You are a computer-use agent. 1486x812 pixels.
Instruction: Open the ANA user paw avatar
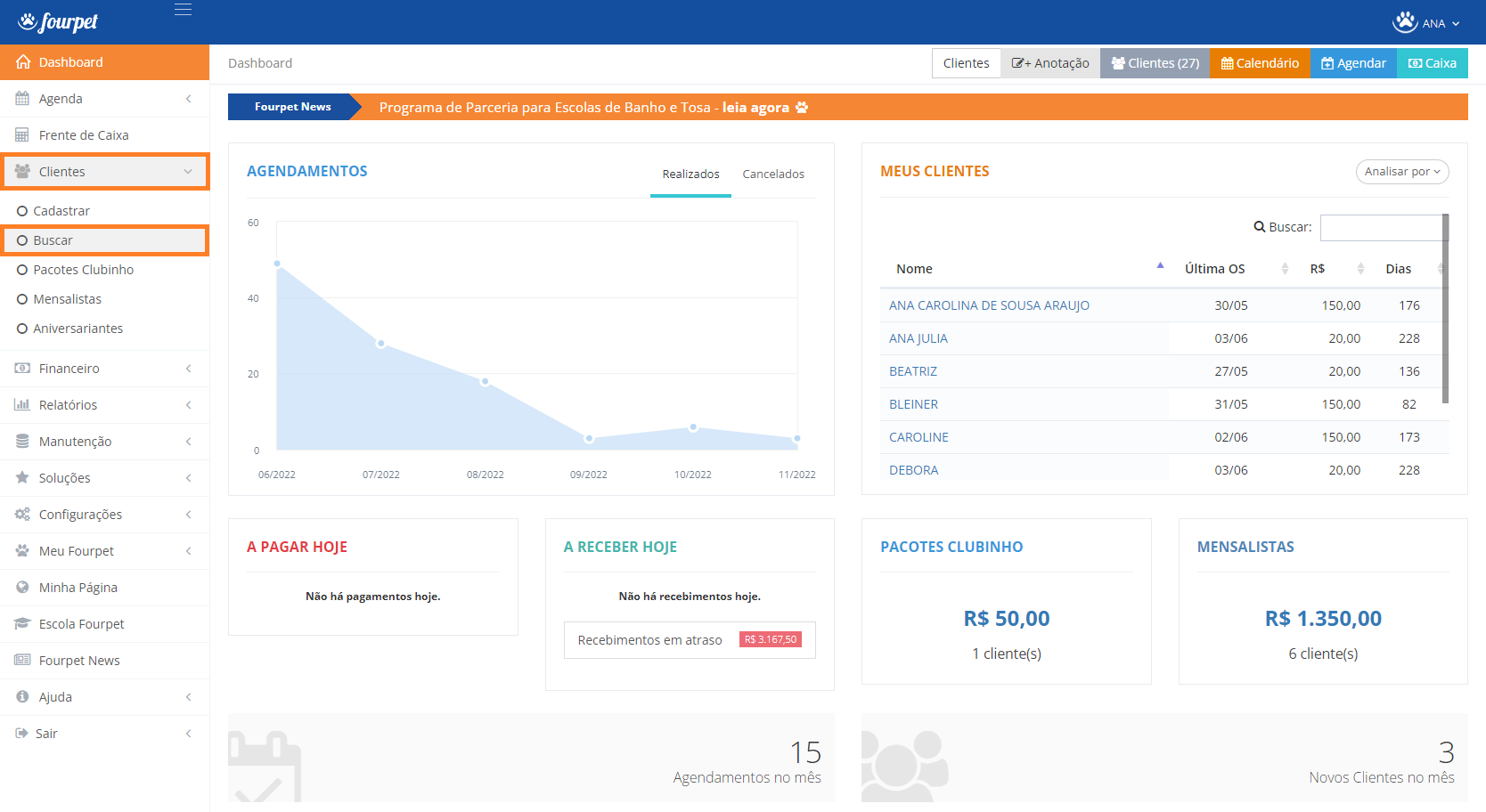click(1405, 22)
